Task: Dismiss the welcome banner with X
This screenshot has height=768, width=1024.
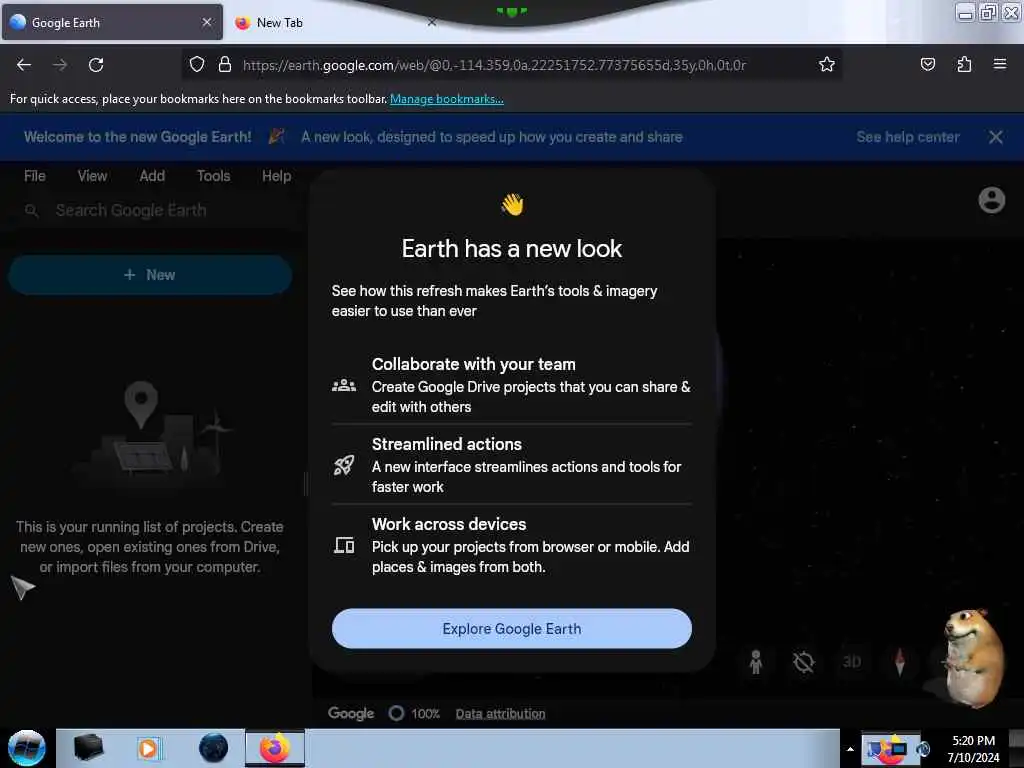Action: (995, 137)
